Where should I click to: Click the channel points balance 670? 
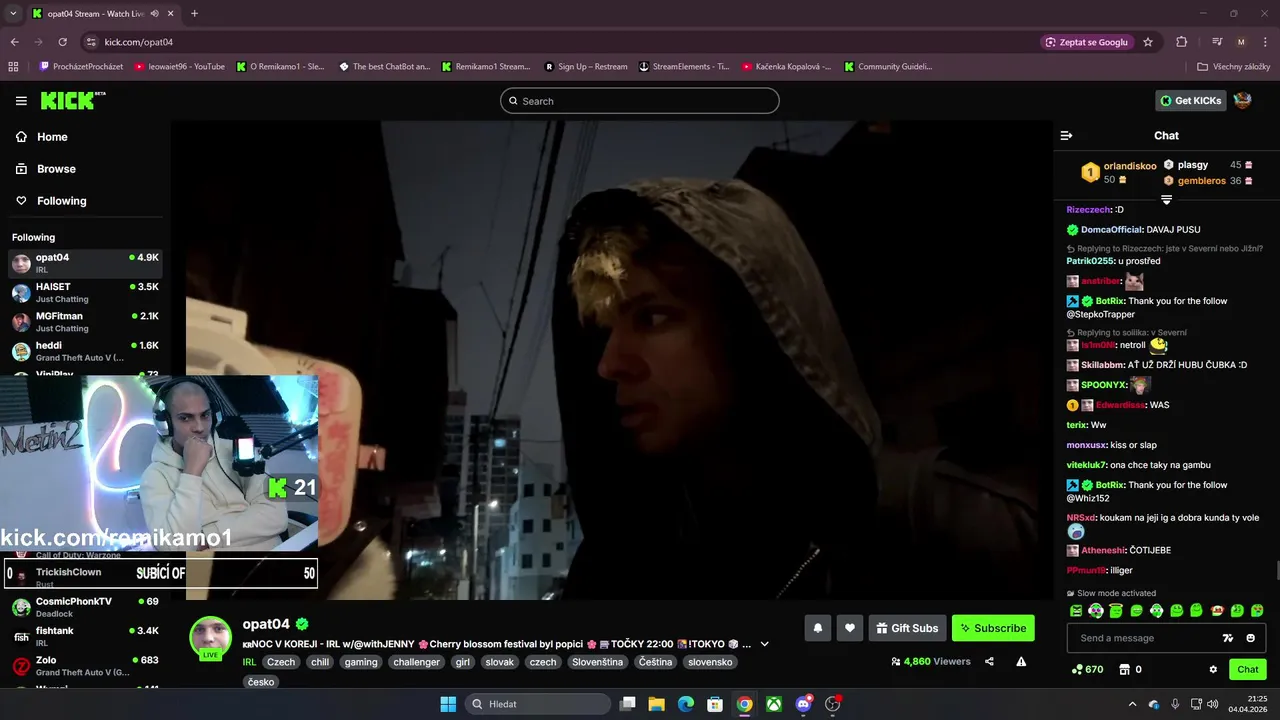point(1087,669)
